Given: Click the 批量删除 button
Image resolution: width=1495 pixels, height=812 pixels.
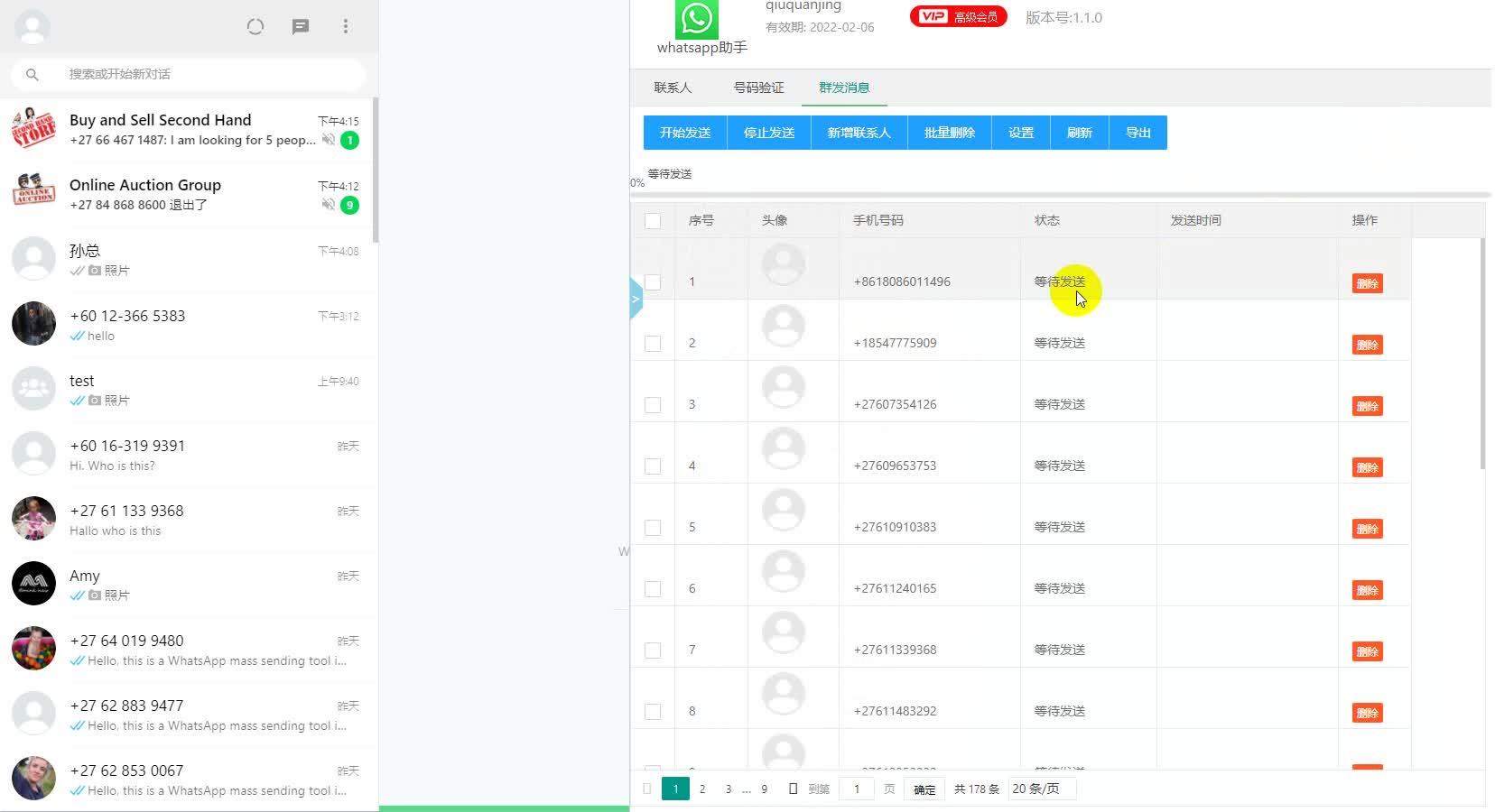Looking at the screenshot, I should (950, 133).
